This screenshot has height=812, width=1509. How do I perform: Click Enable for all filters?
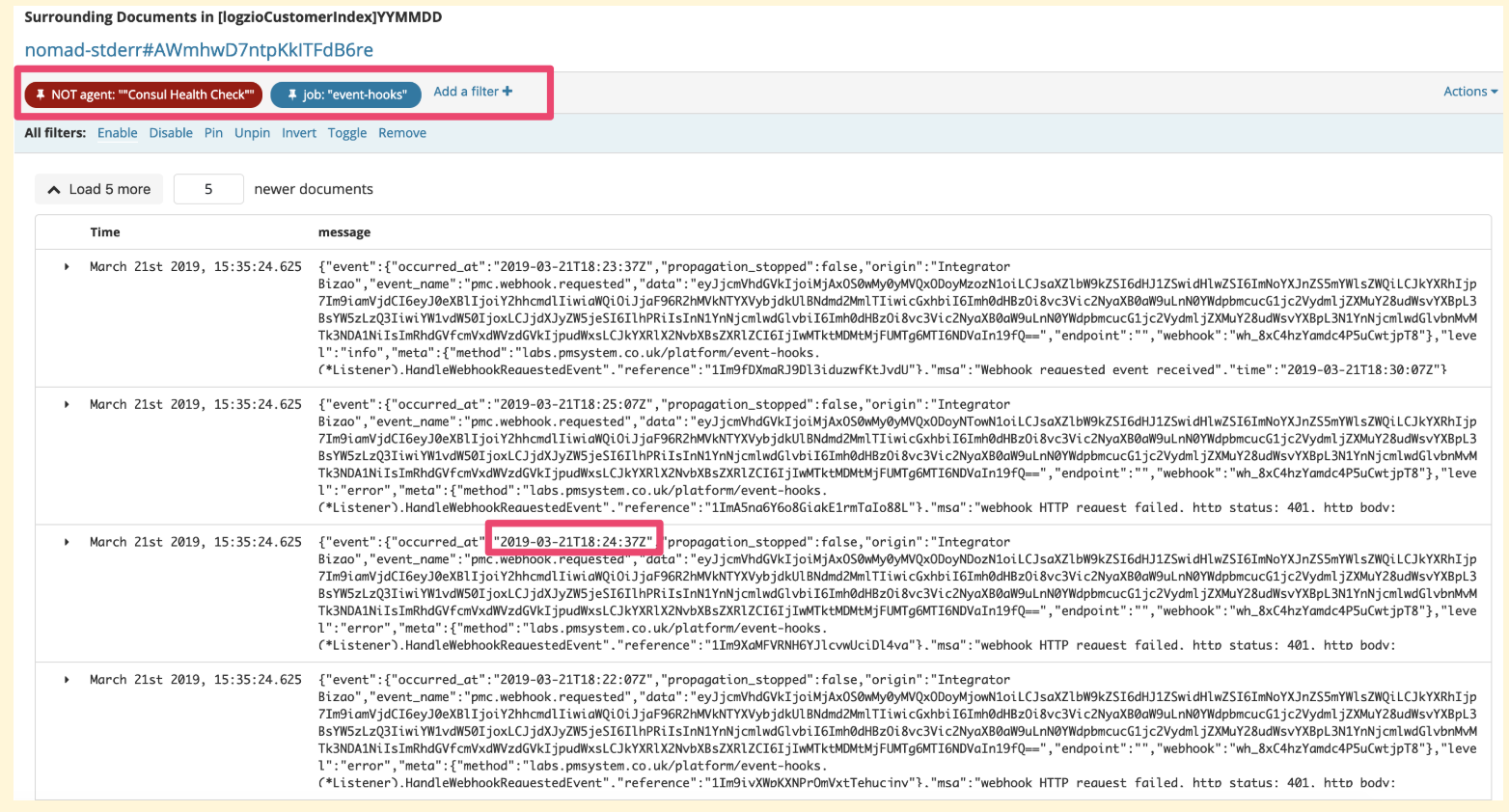[x=117, y=133]
